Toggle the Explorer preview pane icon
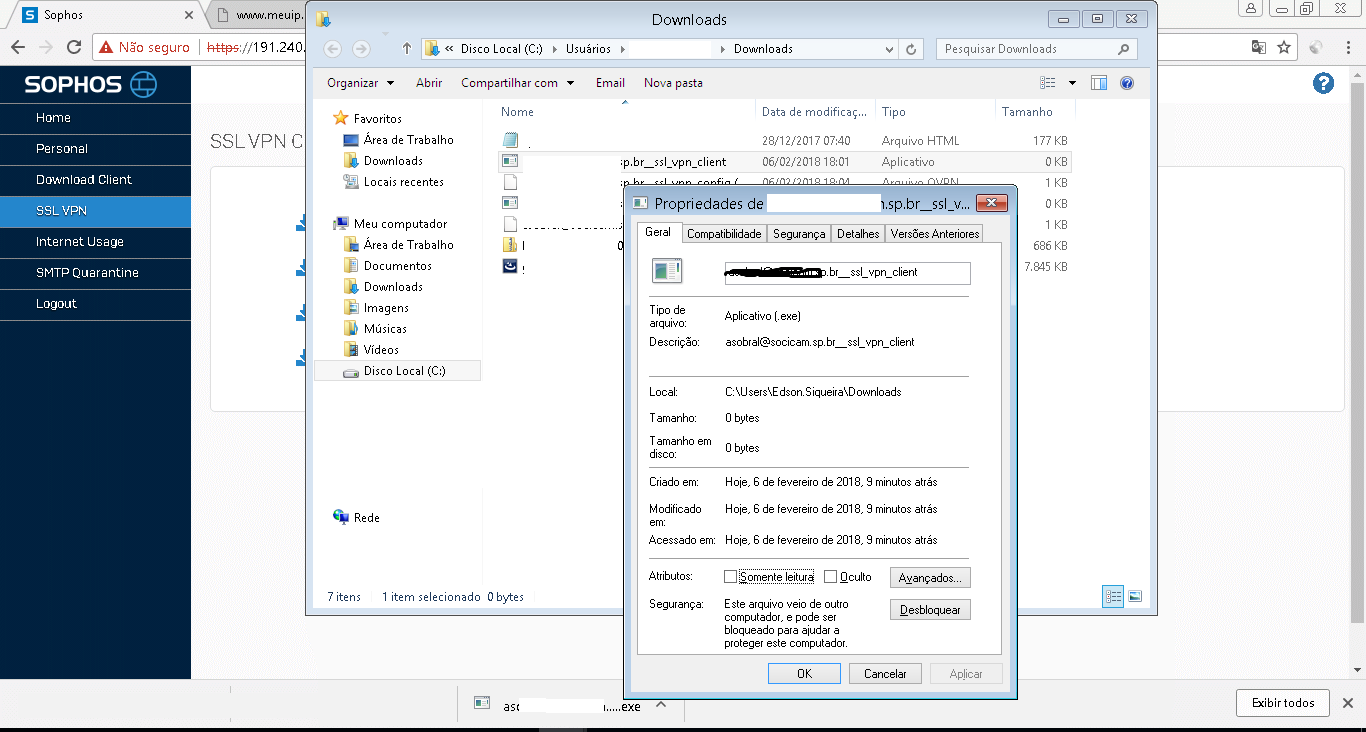Viewport: 1366px width, 732px height. [1099, 83]
